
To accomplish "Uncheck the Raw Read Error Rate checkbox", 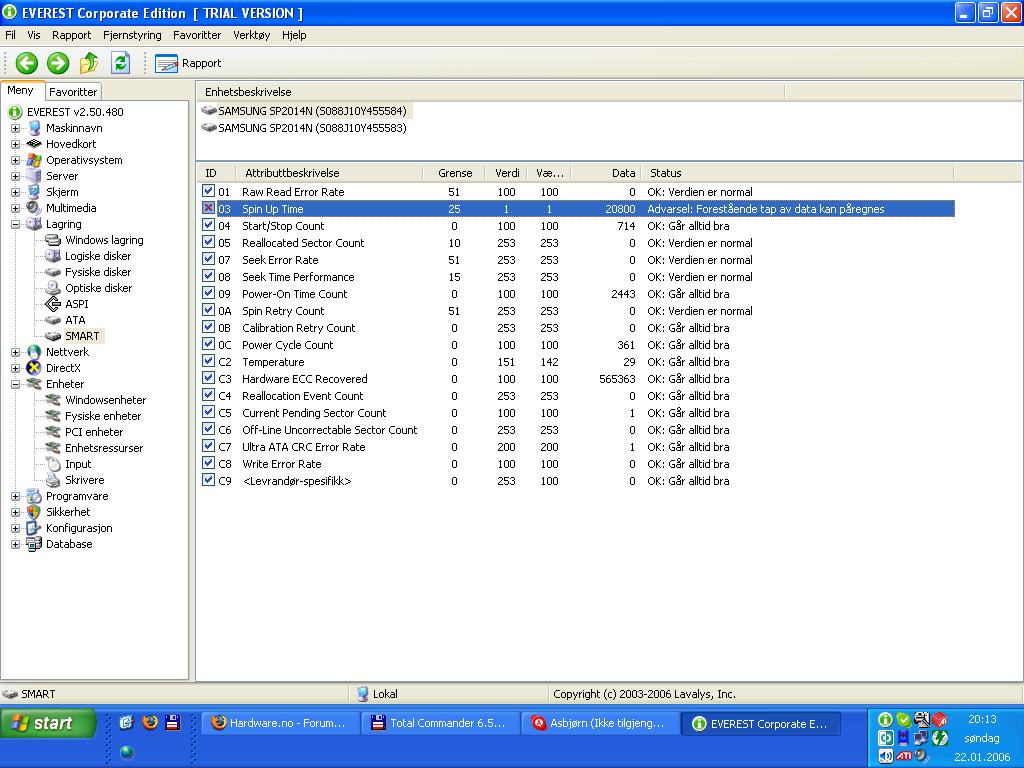I will click(208, 191).
